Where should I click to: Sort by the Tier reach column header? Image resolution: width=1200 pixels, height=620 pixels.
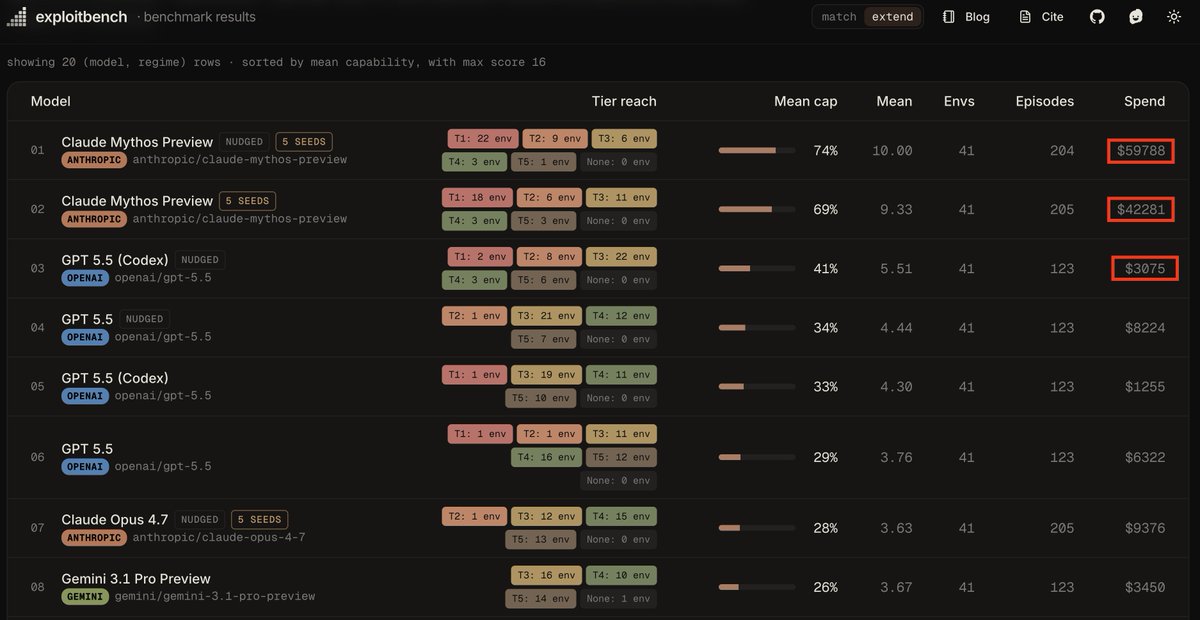tap(624, 101)
